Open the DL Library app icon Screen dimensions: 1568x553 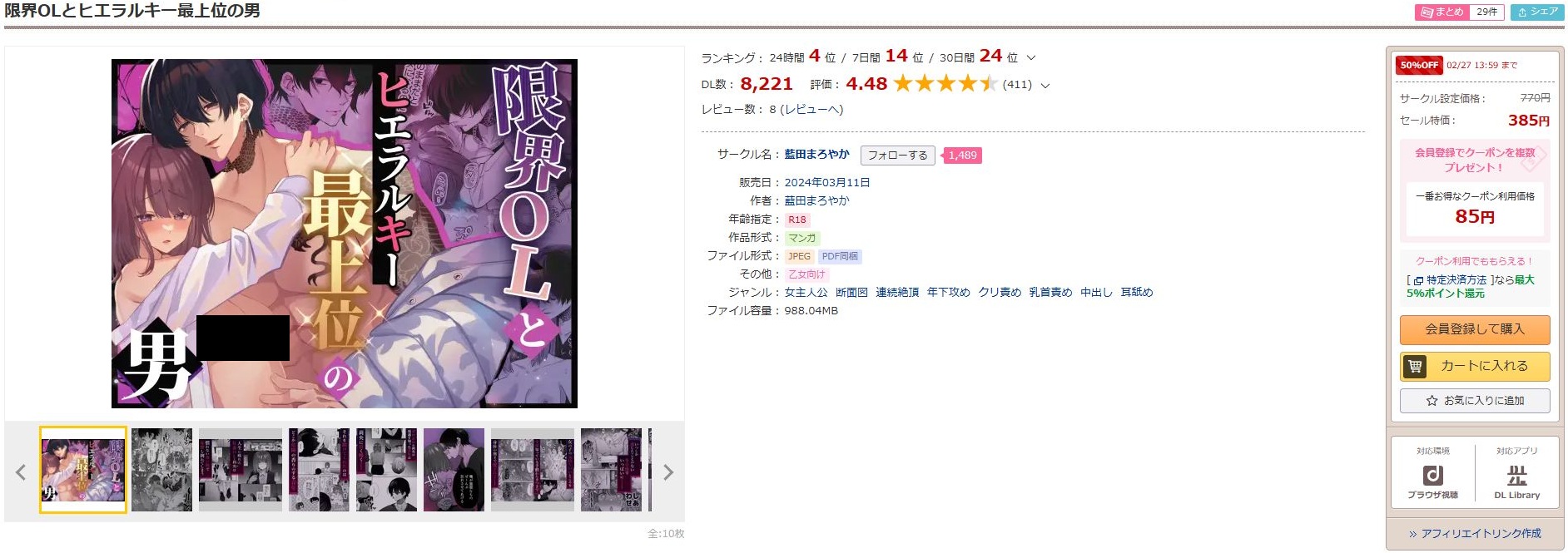click(1516, 476)
